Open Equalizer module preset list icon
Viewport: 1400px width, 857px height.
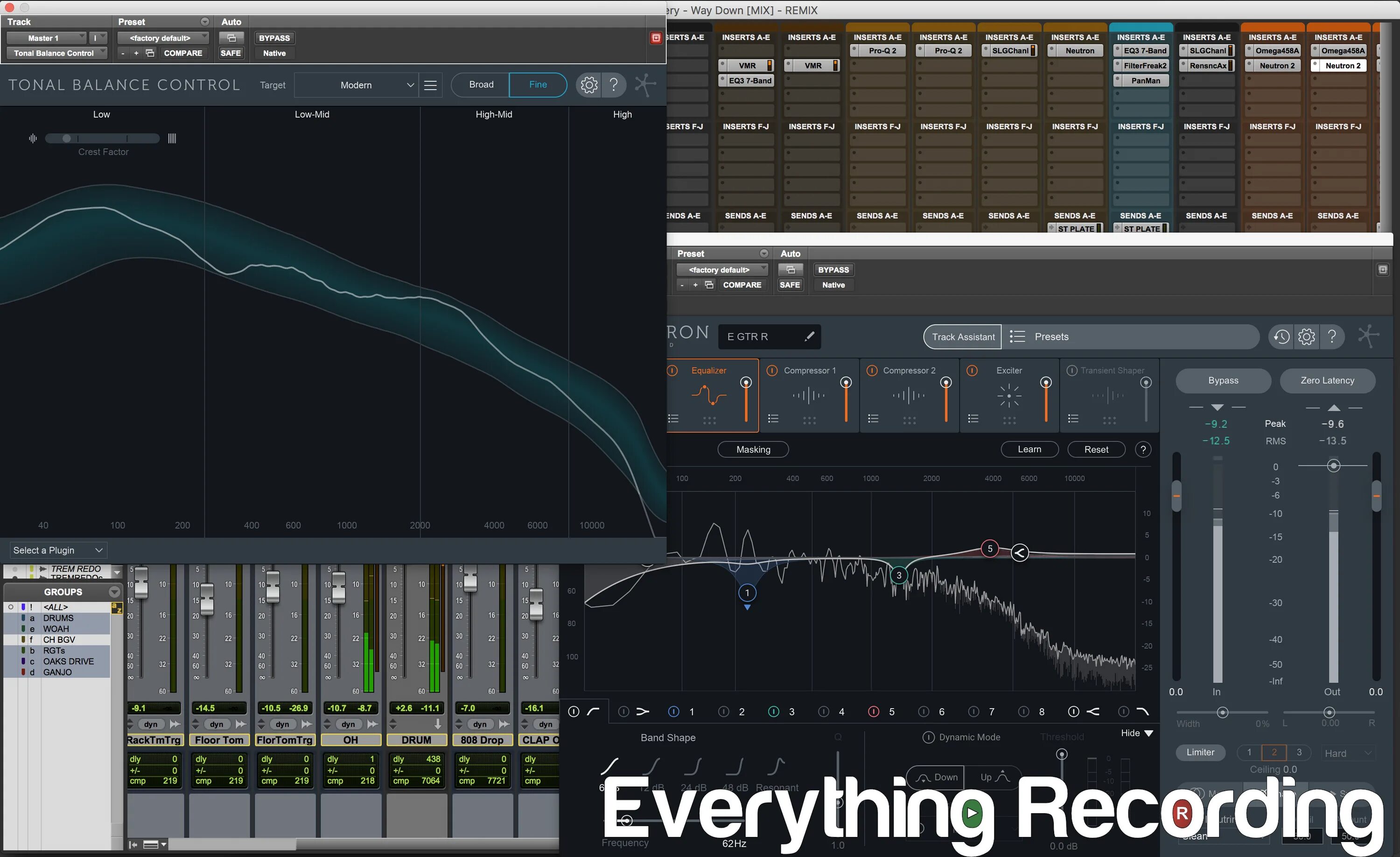tap(674, 419)
